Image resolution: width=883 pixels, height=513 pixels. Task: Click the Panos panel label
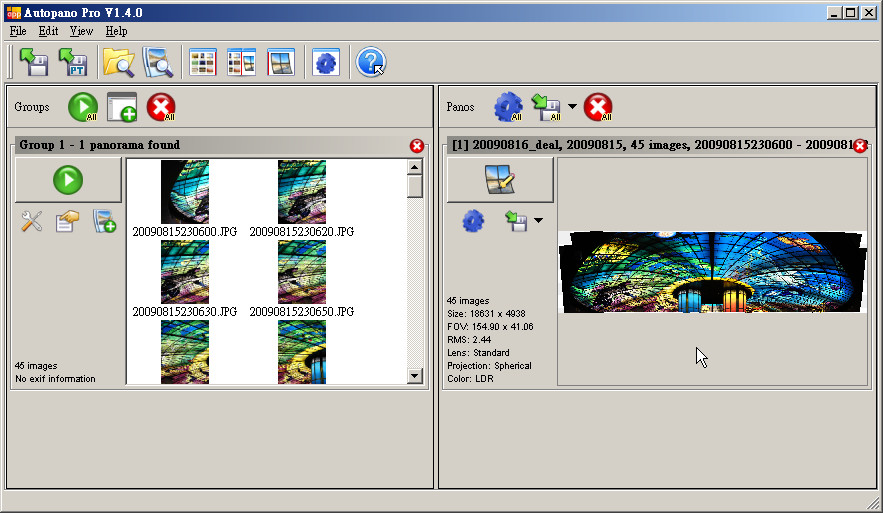[460, 107]
